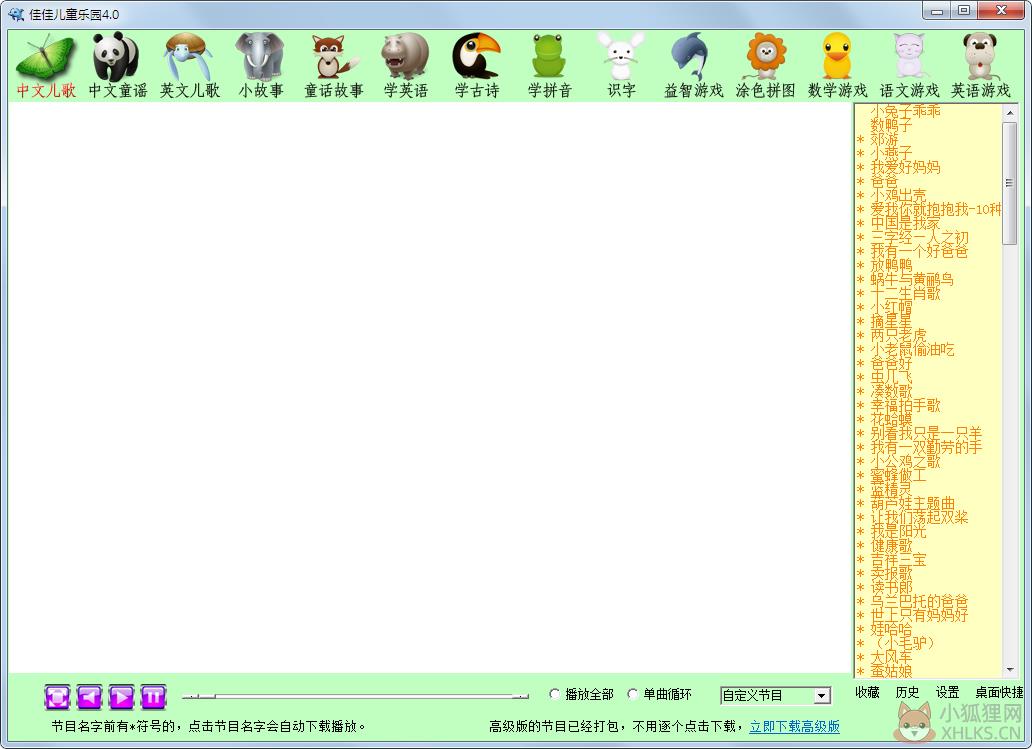Image resolution: width=1032 pixels, height=749 pixels.
Task: Play the song 大风车
Action: pos(891,657)
